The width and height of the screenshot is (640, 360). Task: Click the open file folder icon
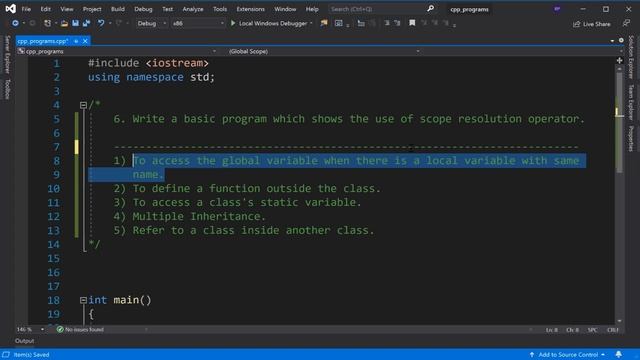pyautogui.click(x=64, y=23)
